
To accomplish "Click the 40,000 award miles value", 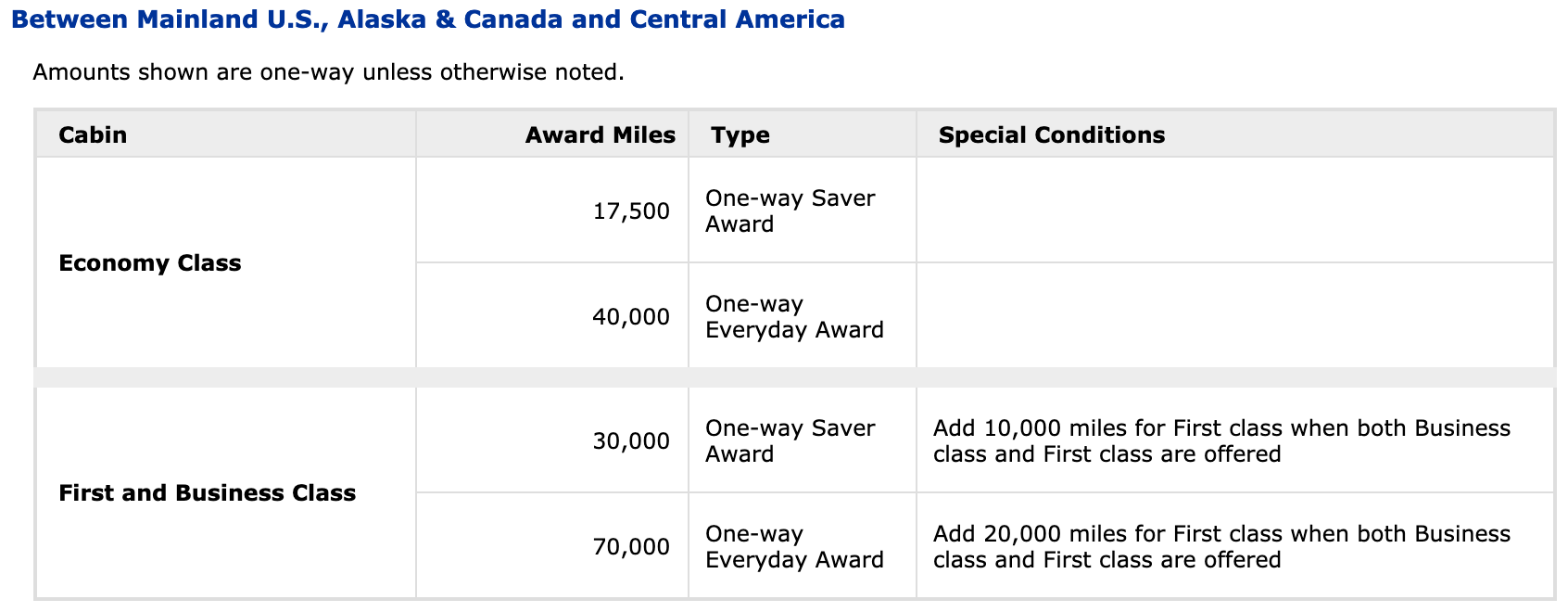I will pos(630,317).
